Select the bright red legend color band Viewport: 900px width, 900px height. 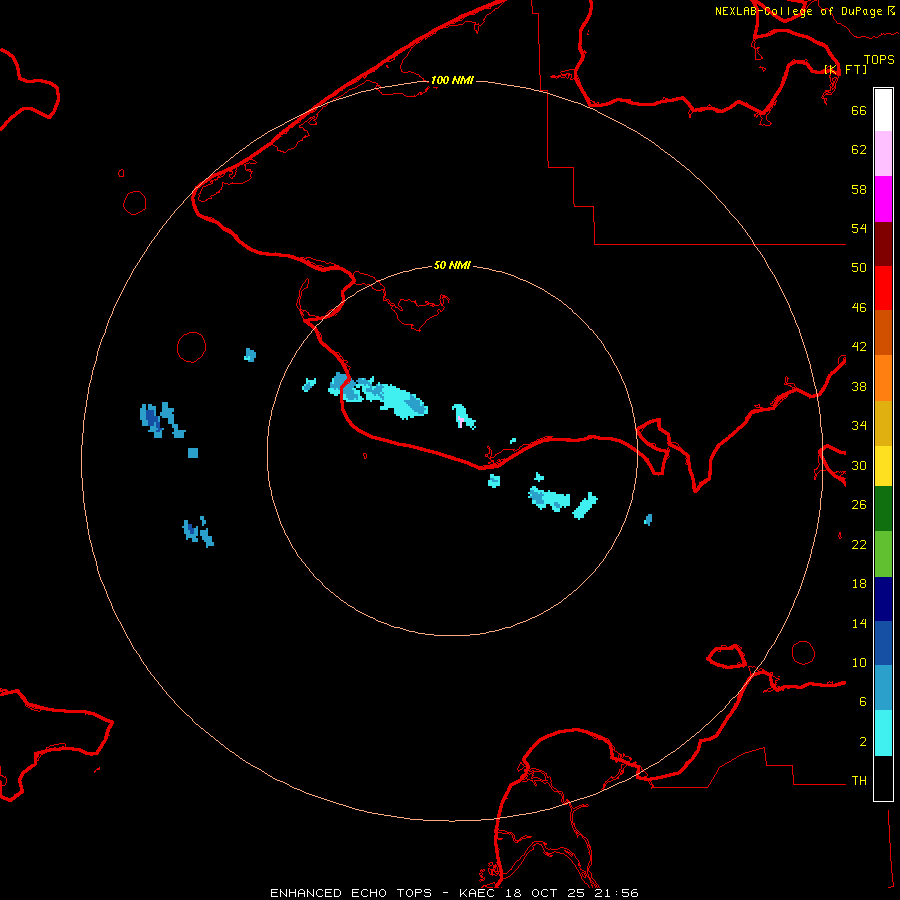point(883,288)
